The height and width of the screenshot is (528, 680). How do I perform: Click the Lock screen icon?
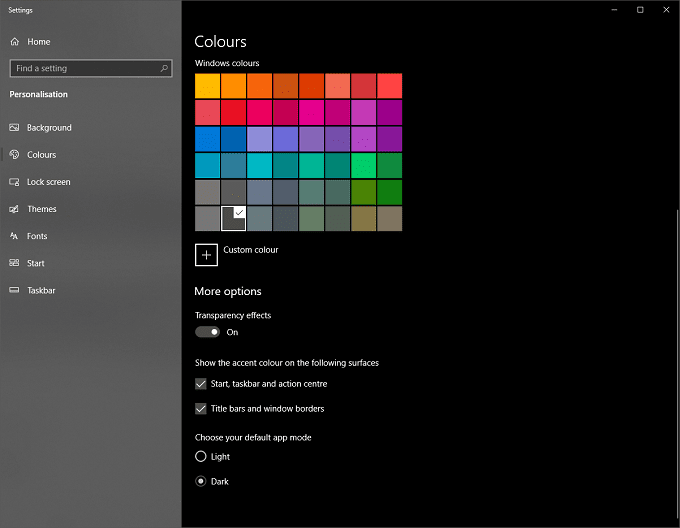coord(15,182)
